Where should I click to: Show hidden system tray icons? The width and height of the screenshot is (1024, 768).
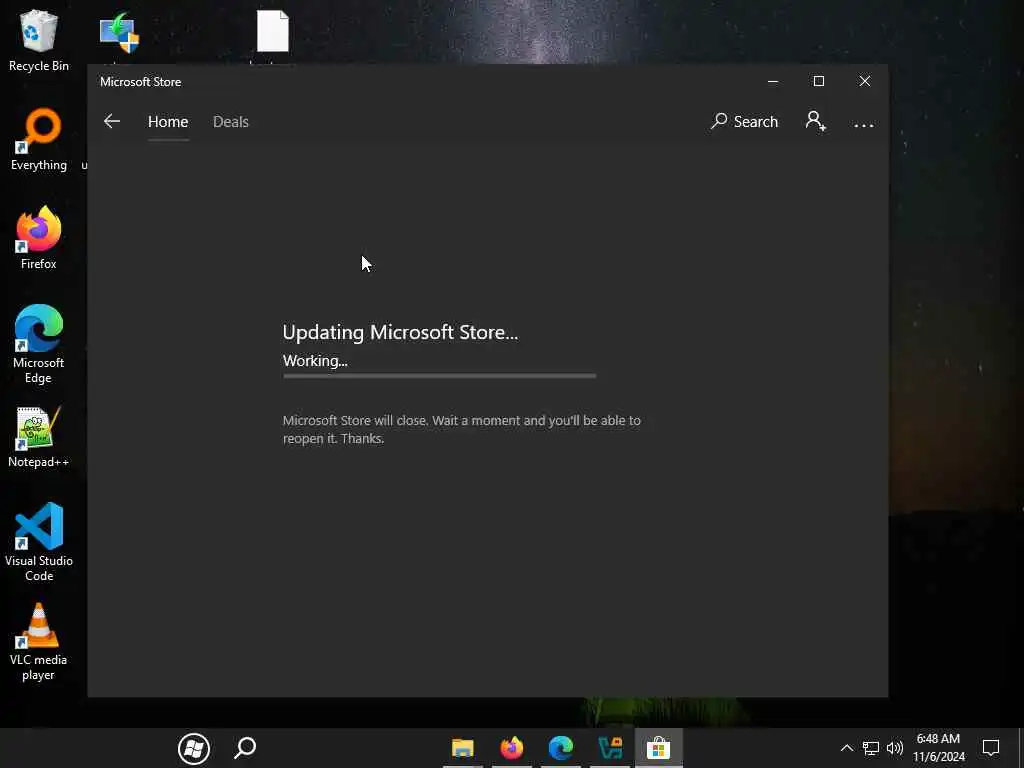(x=846, y=748)
